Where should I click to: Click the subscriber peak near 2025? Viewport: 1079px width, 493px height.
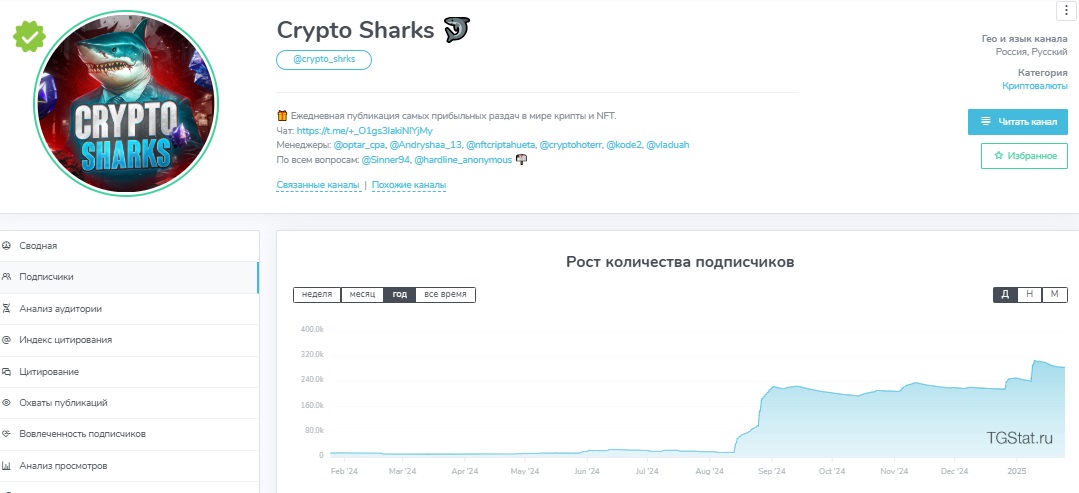coord(1035,361)
